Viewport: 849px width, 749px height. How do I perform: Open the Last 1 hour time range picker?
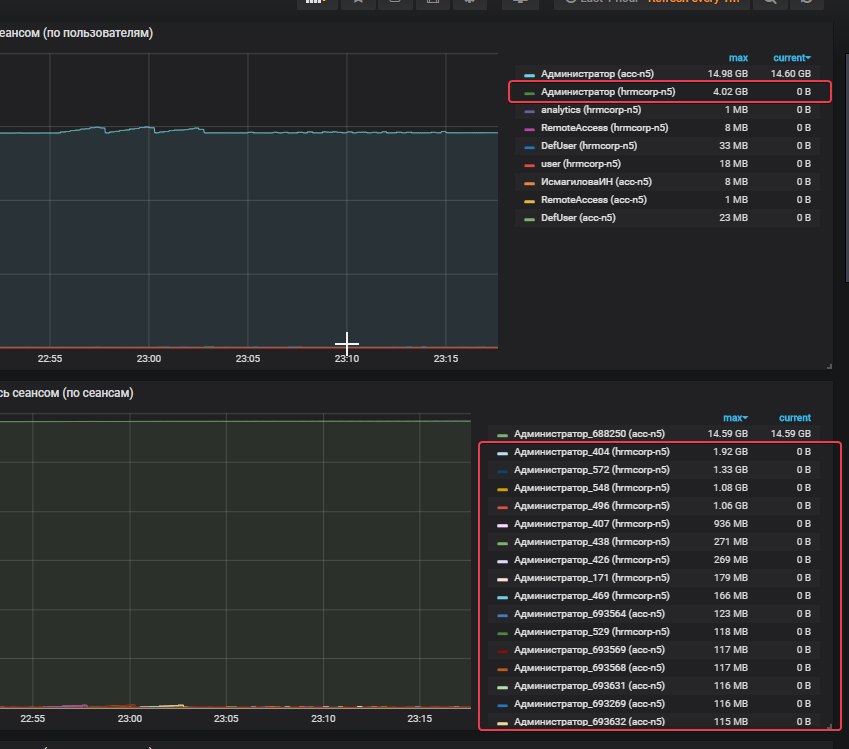pyautogui.click(x=651, y=2)
